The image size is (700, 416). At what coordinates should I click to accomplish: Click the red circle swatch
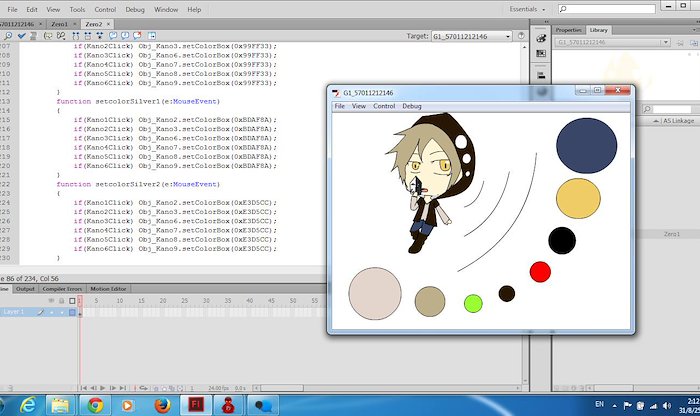coord(540,272)
